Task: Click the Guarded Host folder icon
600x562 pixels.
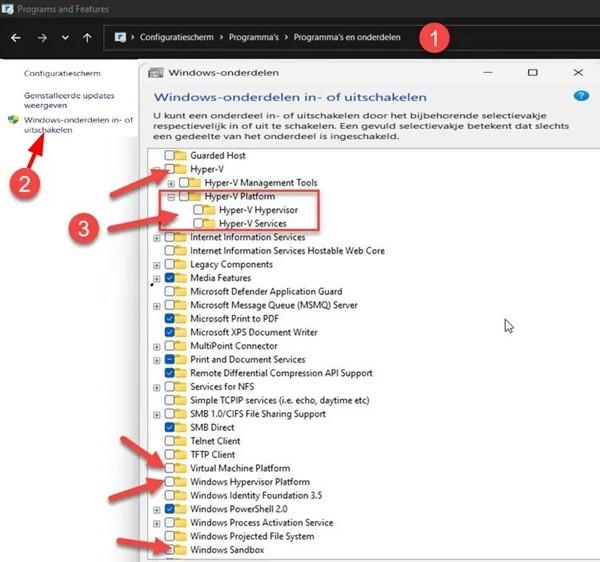Action: [181, 155]
